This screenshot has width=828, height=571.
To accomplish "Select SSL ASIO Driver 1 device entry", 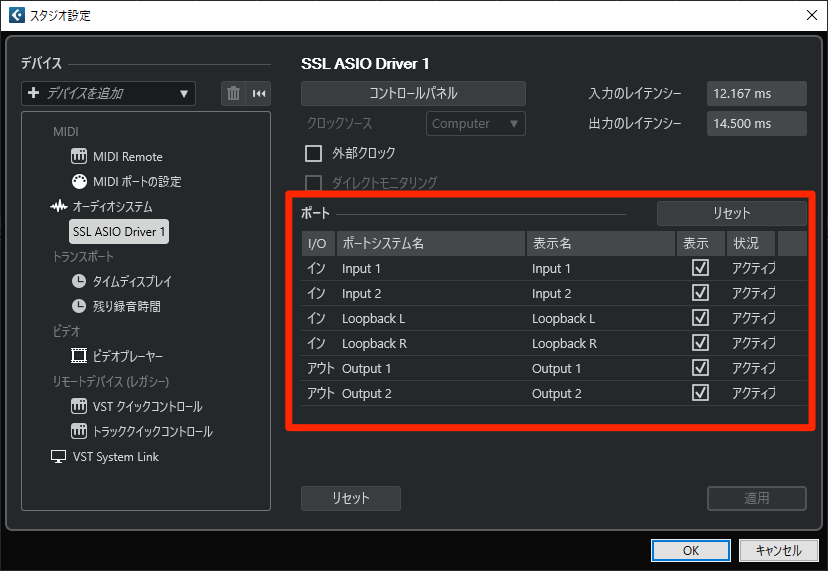I will pos(119,231).
